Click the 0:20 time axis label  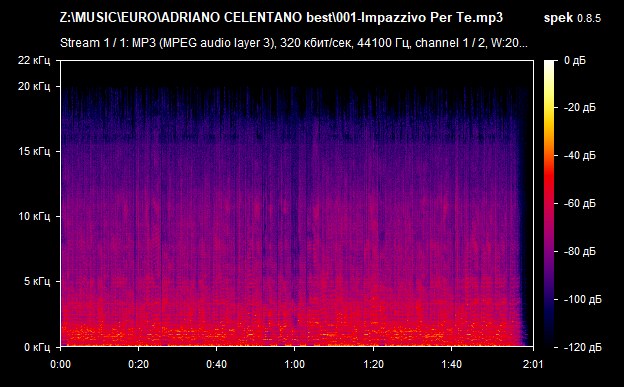[x=138, y=364]
